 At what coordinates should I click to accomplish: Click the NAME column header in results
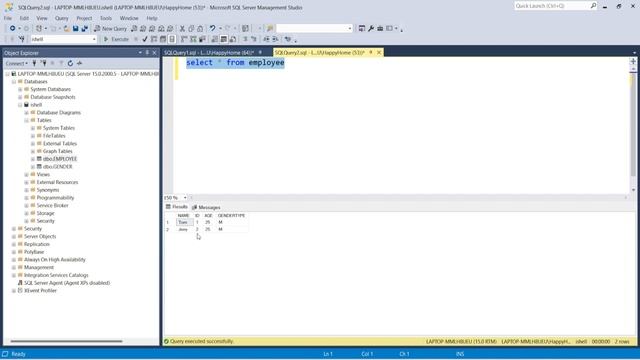coord(183,216)
